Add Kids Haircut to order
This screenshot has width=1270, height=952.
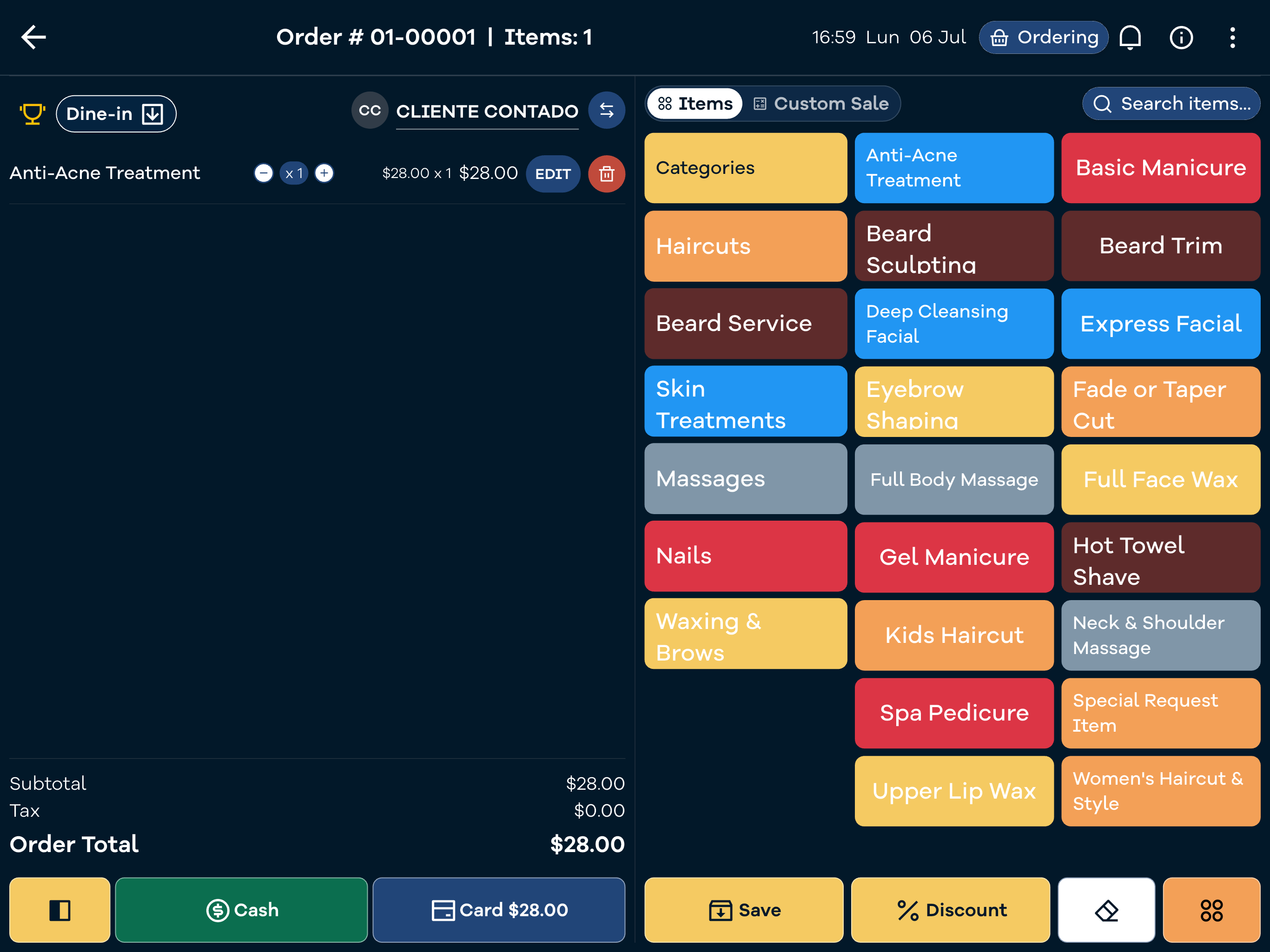953,635
